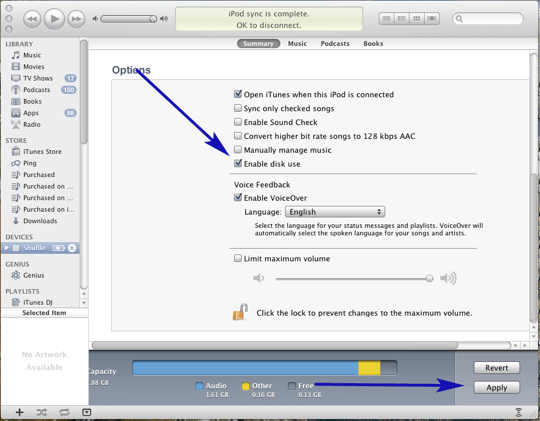Click the Play button

(54, 19)
